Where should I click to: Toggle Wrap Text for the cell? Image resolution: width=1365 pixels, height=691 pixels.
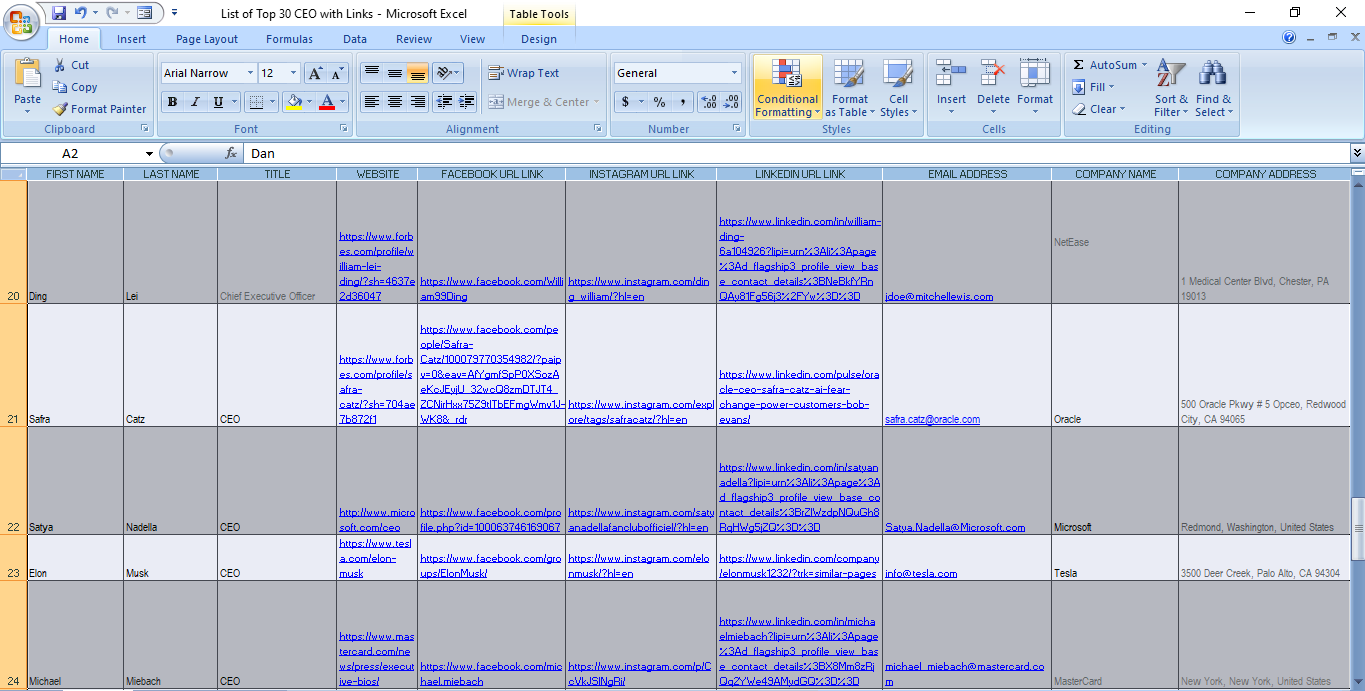524,73
